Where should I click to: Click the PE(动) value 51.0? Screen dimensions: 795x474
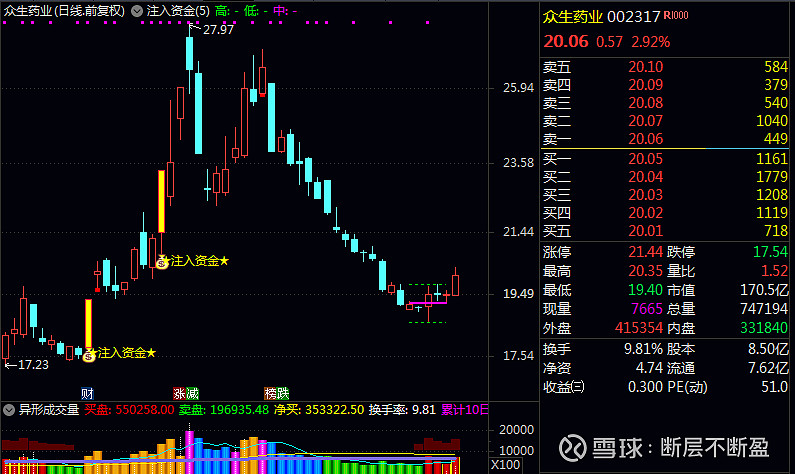pos(774,387)
